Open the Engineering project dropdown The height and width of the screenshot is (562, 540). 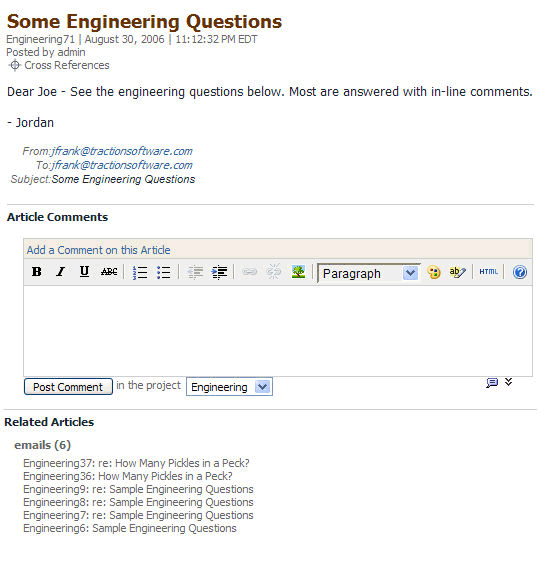(x=229, y=387)
